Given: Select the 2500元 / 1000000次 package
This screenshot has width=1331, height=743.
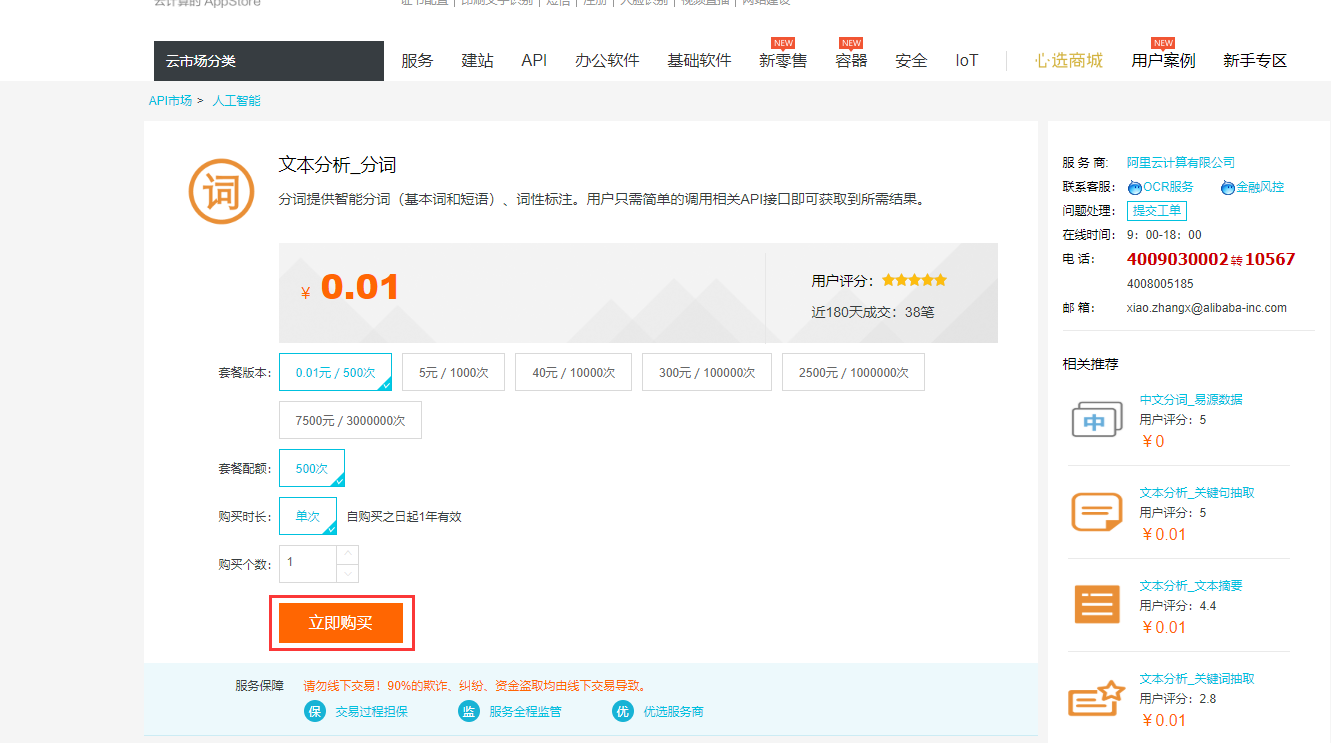Looking at the screenshot, I should pyautogui.click(x=853, y=372).
